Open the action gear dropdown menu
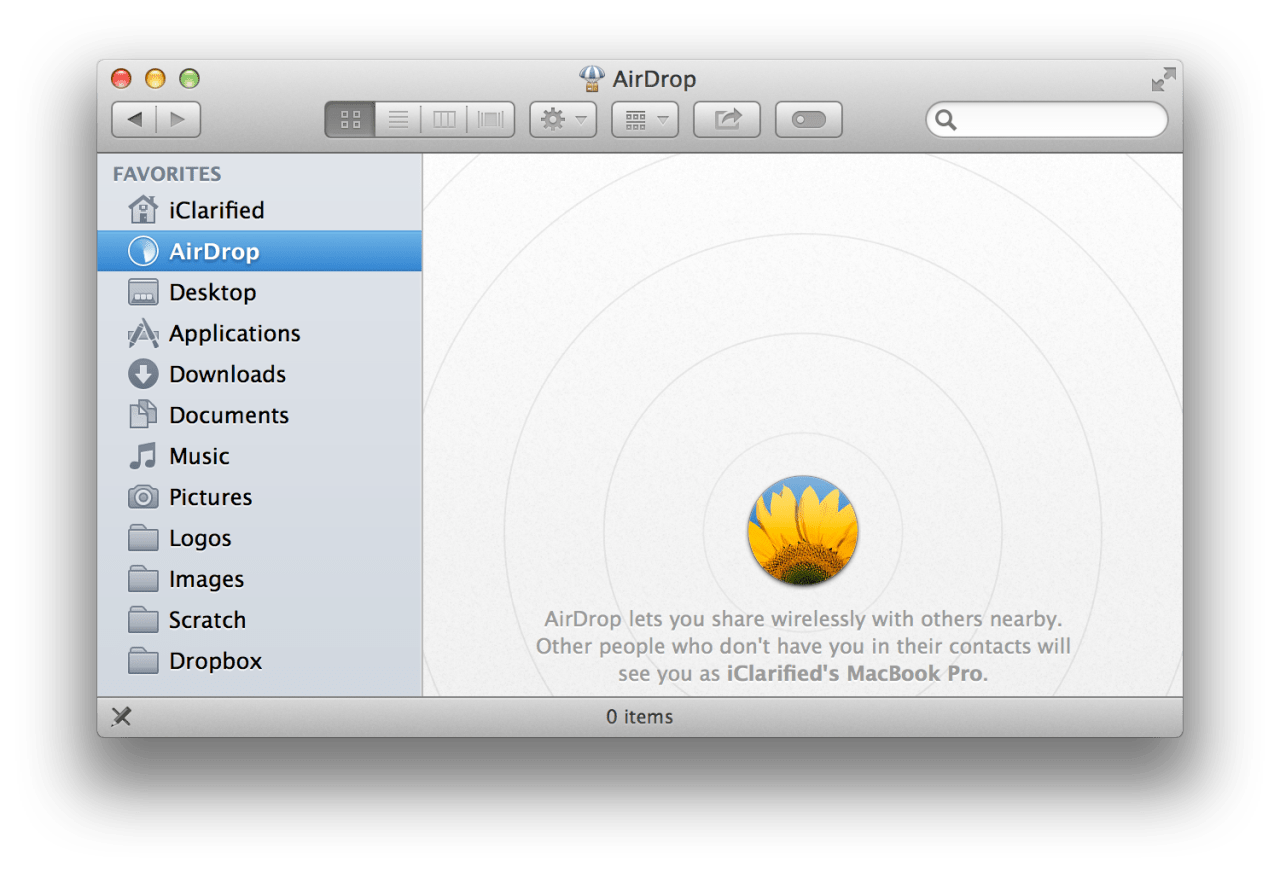1280x872 pixels. click(x=562, y=119)
